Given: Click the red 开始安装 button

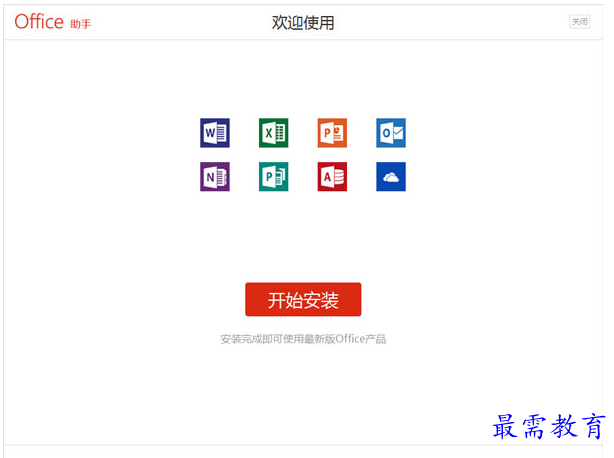Looking at the screenshot, I should click(303, 299).
